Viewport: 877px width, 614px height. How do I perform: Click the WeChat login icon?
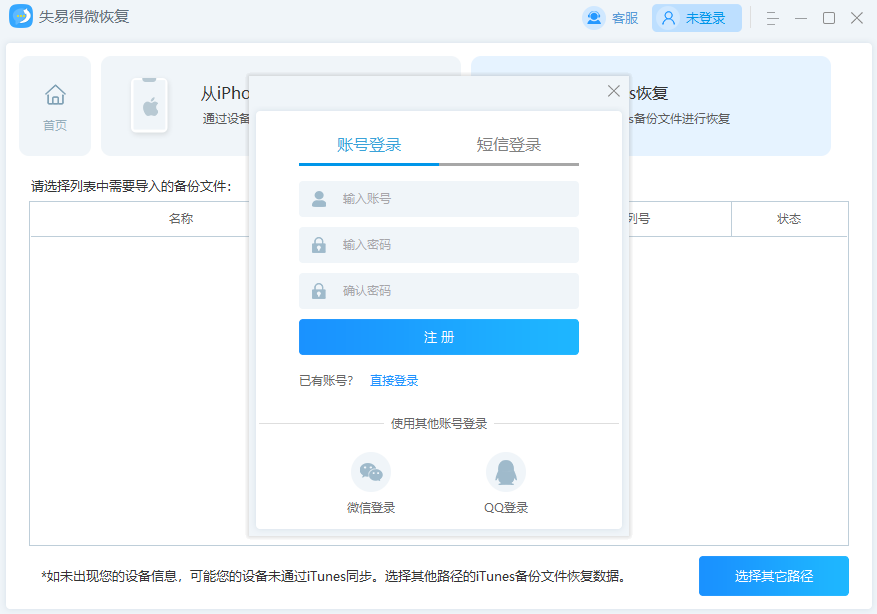click(x=371, y=472)
